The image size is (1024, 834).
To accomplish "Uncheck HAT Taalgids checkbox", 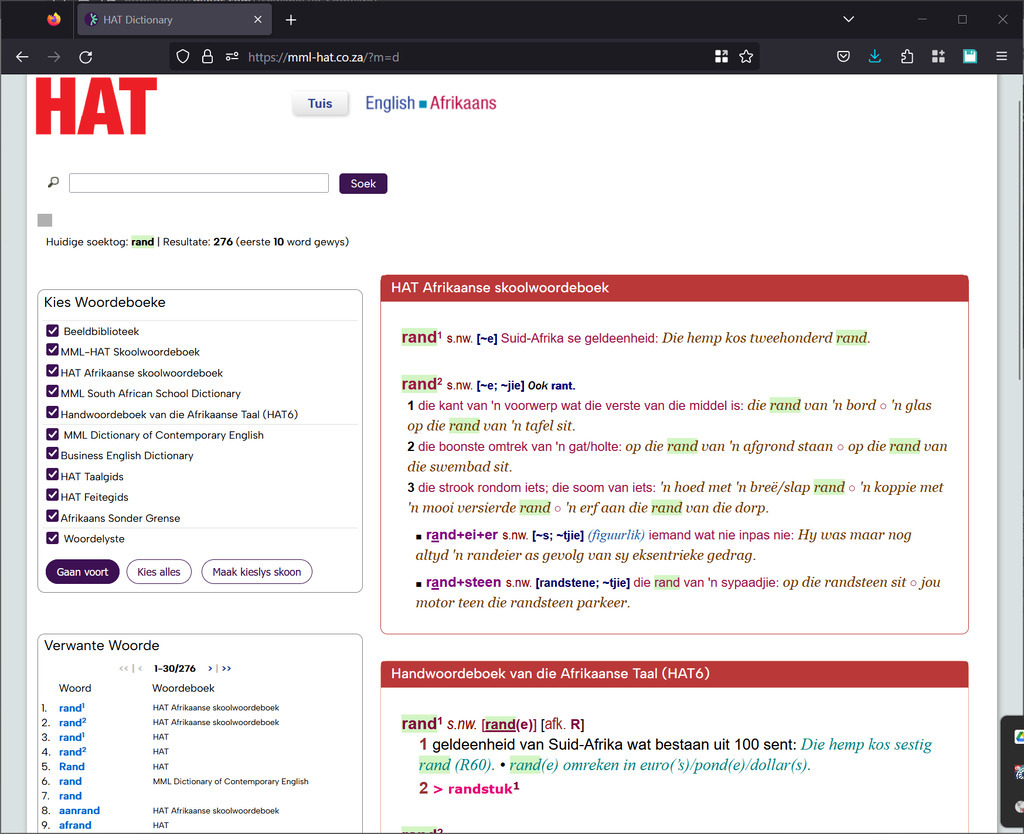I will [52, 475].
